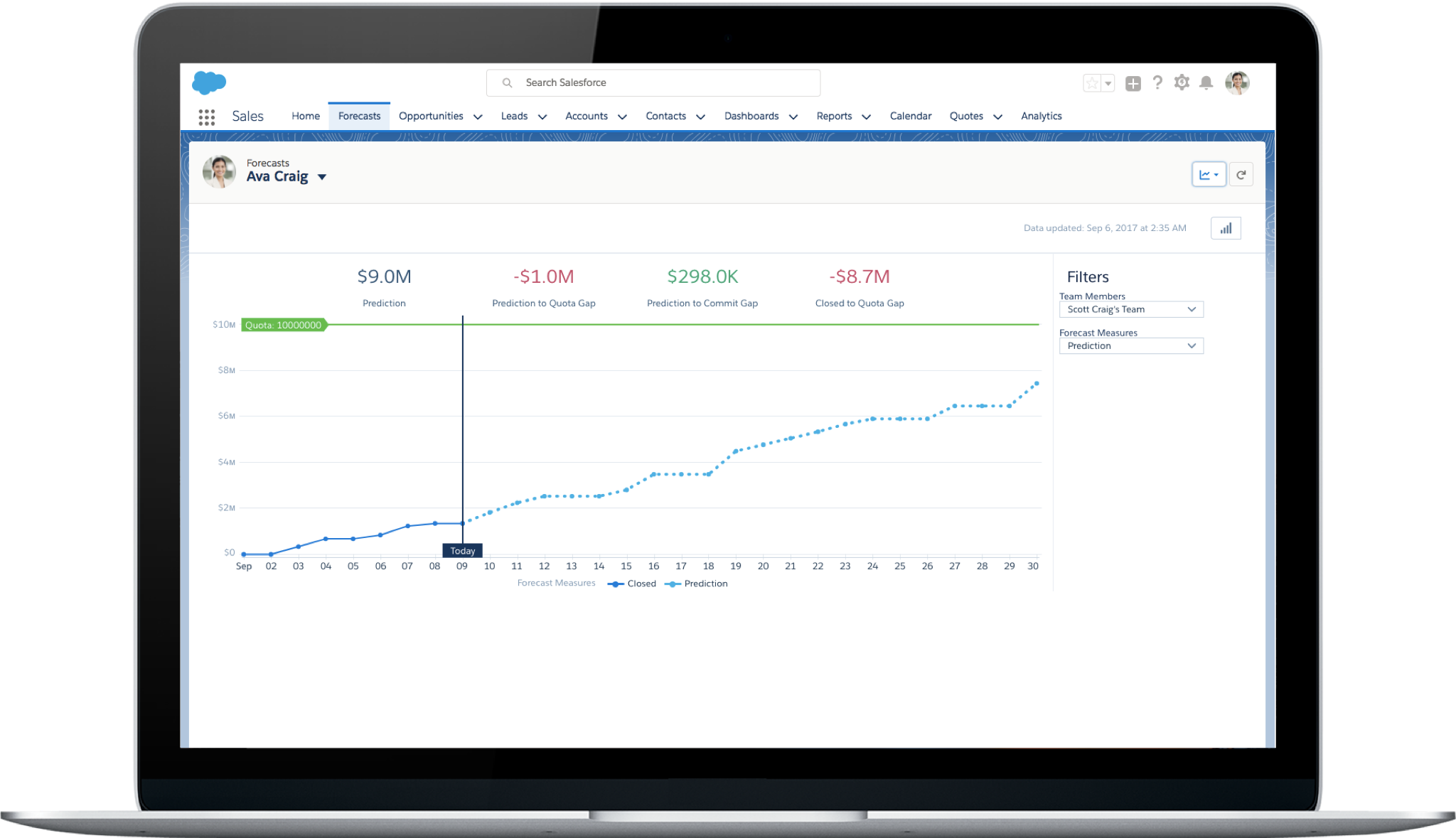1456x838 pixels.
Task: Open the Opportunities tab
Action: pos(431,116)
